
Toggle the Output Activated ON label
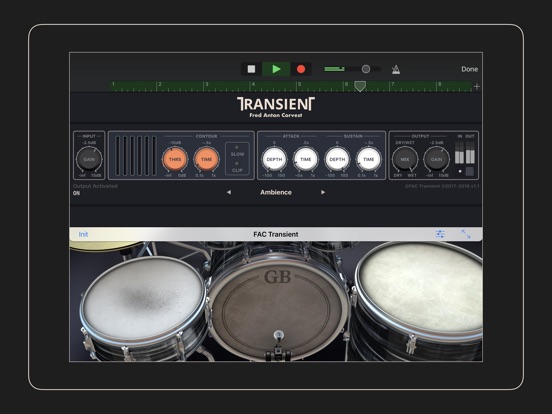point(76,193)
